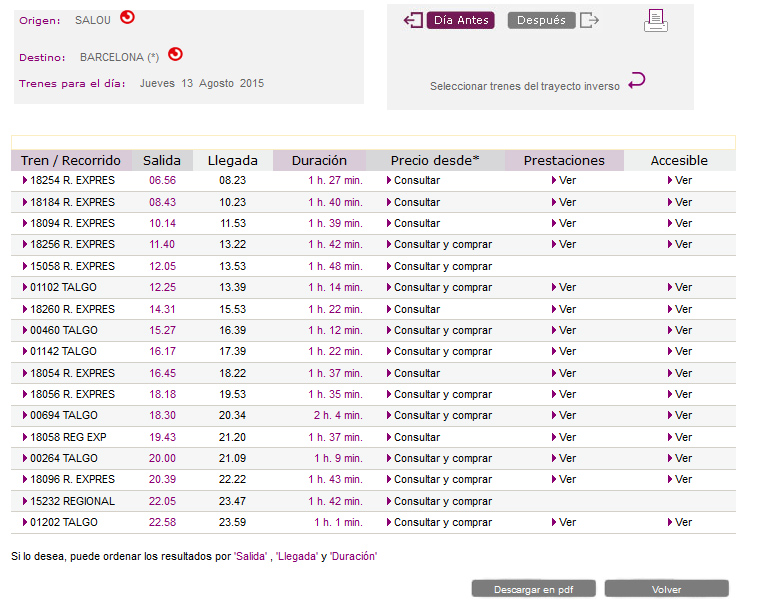Open route of train 18058 REG EXP
Screen dimensions: 767x600
point(65,438)
